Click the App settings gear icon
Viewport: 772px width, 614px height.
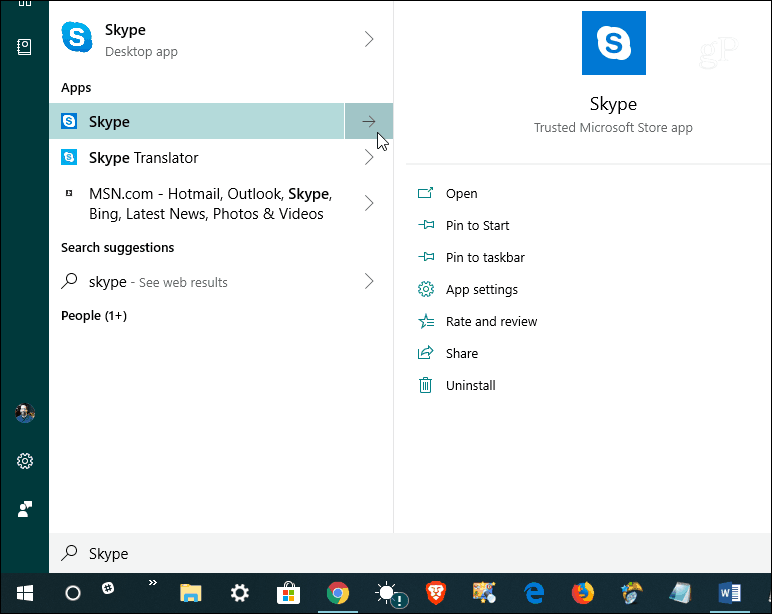click(x=426, y=289)
